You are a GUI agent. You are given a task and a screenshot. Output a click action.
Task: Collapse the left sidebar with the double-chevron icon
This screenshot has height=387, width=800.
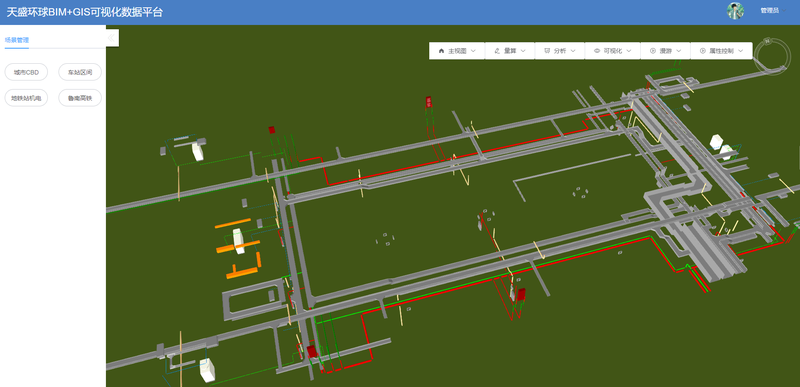pyautogui.click(x=112, y=38)
